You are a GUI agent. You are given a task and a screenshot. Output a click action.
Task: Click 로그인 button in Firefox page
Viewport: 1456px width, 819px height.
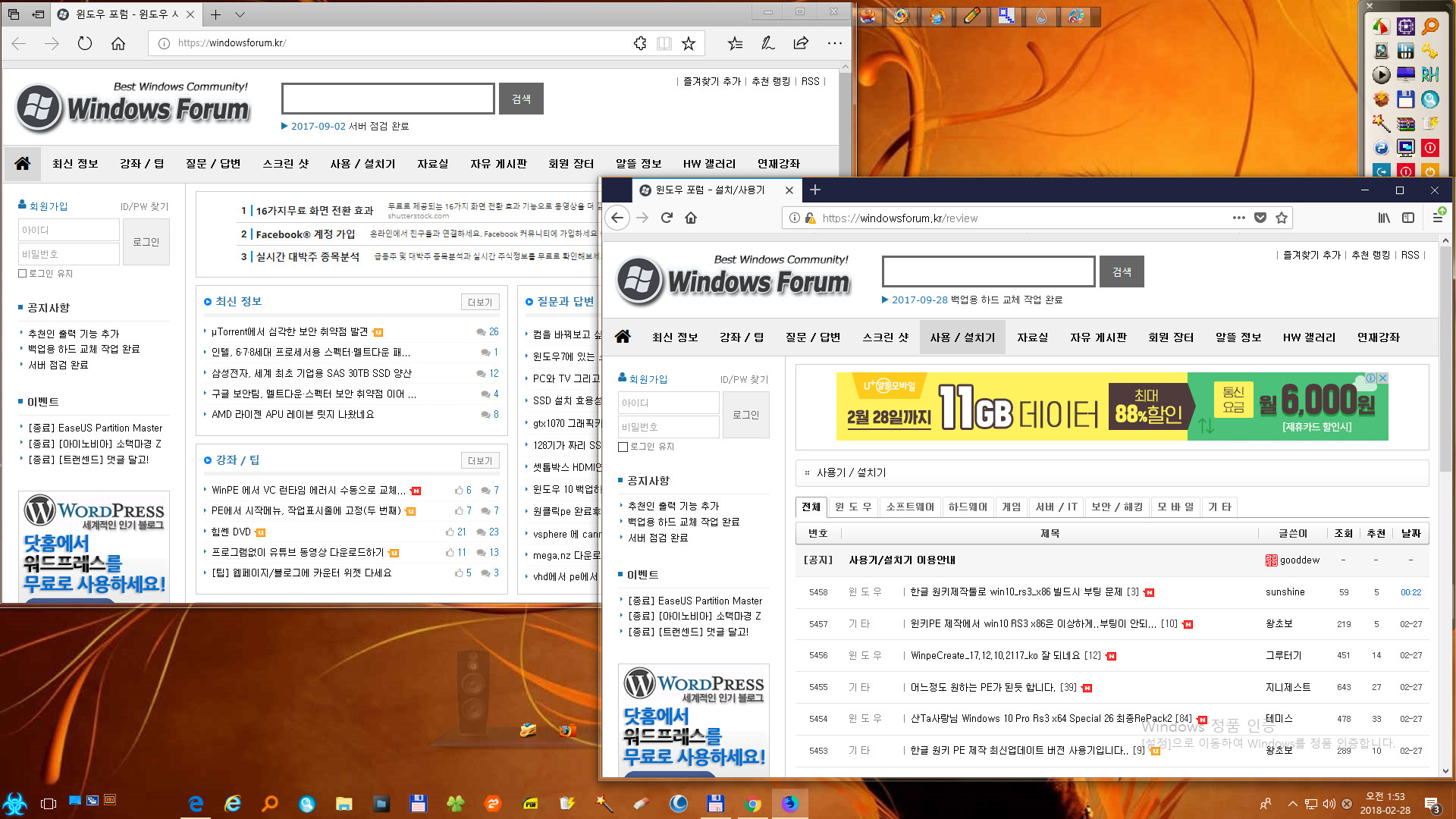click(x=746, y=415)
